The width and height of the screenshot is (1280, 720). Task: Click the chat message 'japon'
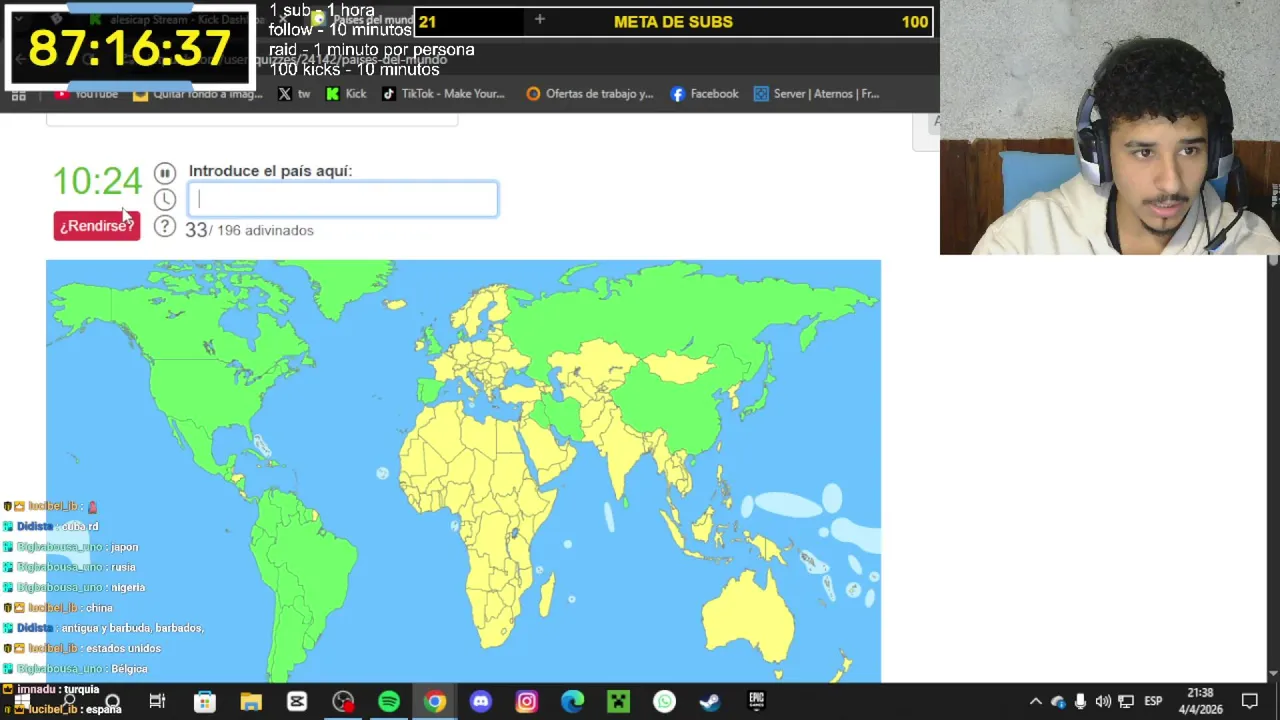(124, 547)
